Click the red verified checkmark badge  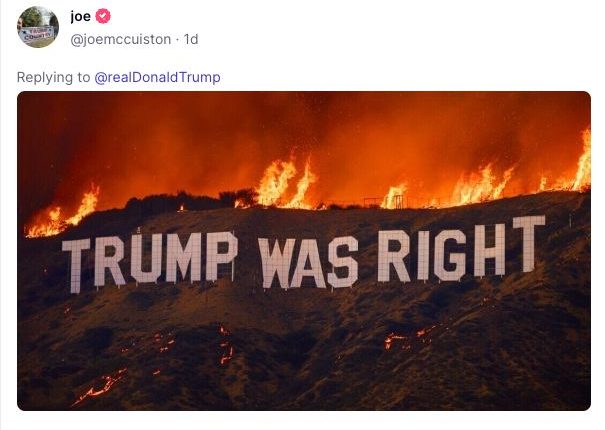coord(103,16)
